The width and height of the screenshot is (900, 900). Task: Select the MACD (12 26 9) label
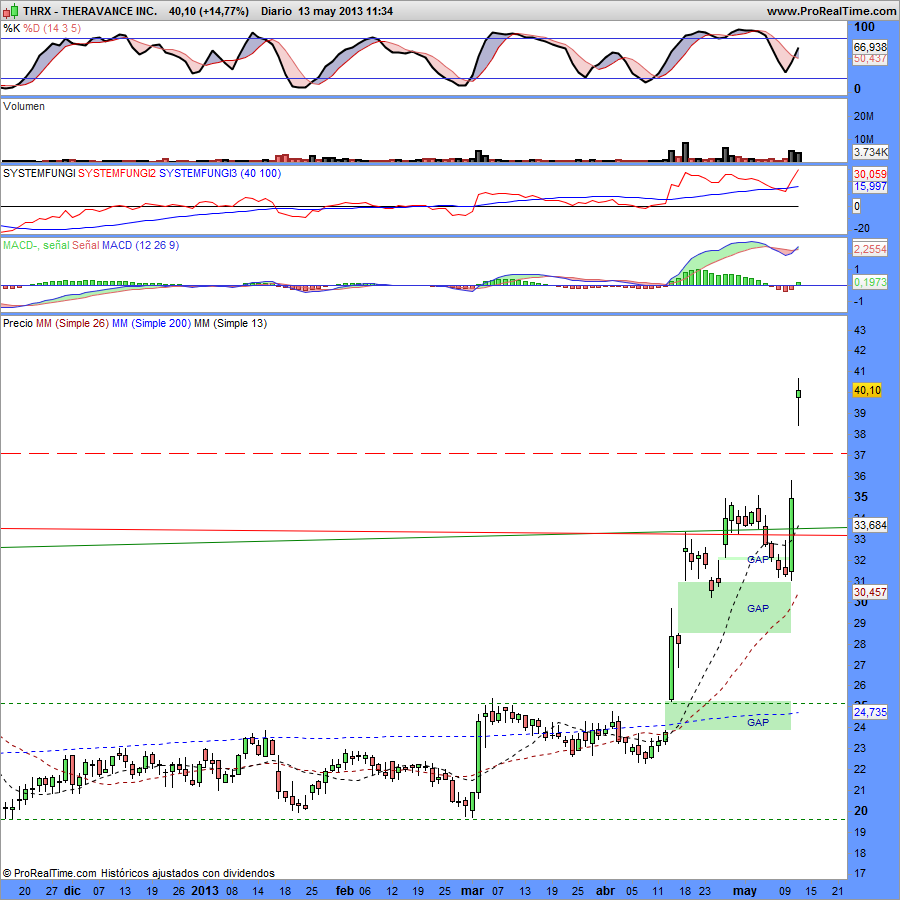tap(141, 245)
